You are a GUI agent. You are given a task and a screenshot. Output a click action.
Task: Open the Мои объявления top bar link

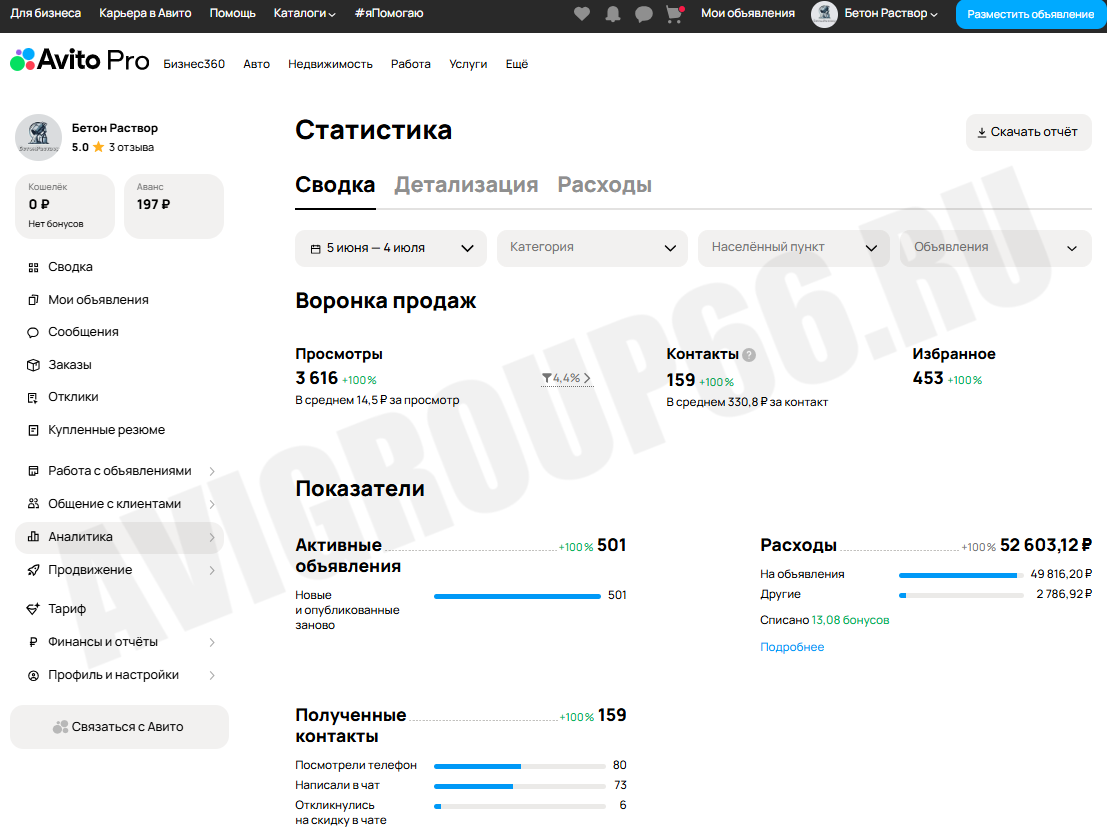coord(748,13)
